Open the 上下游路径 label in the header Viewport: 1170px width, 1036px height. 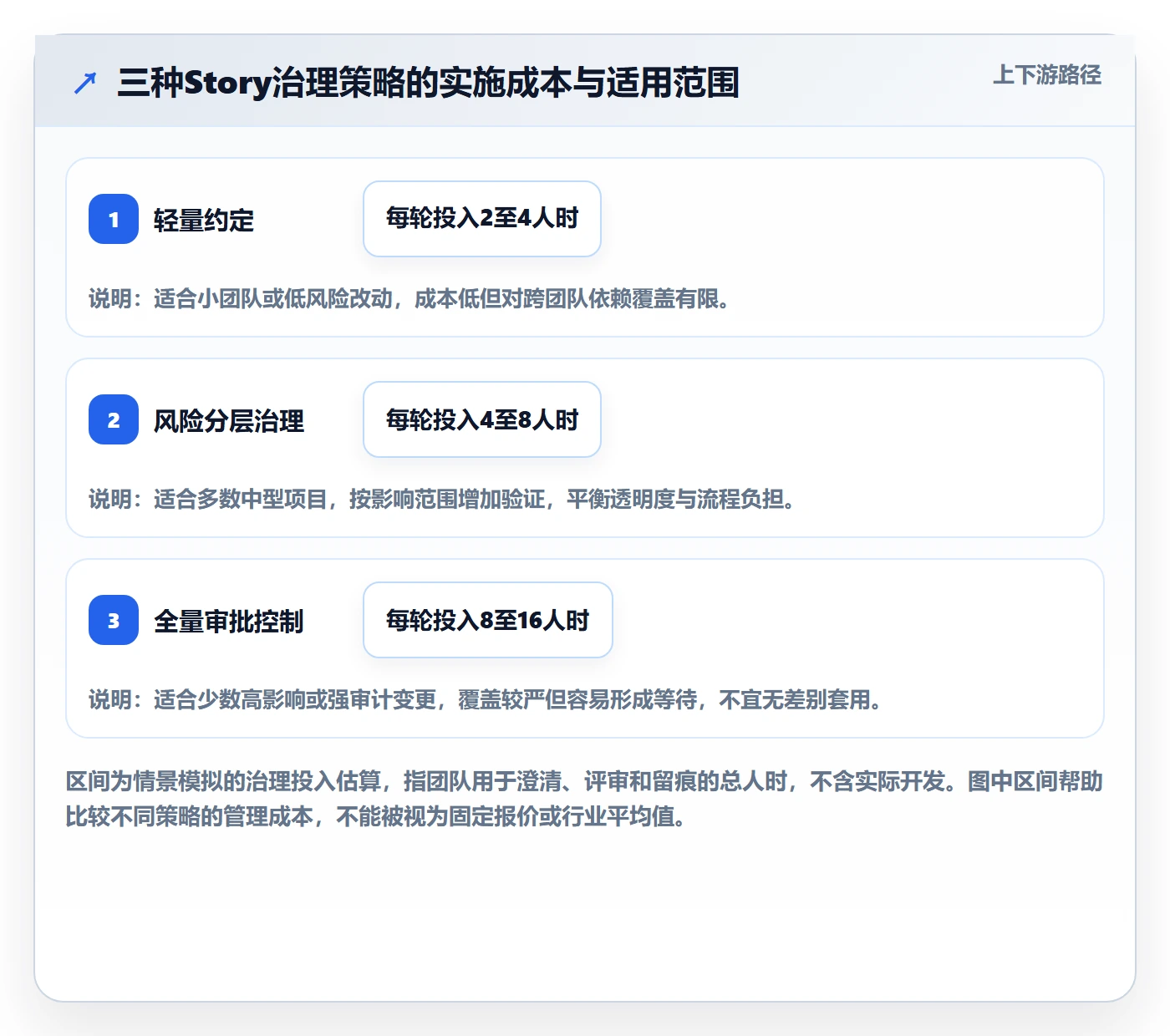pos(1047,75)
